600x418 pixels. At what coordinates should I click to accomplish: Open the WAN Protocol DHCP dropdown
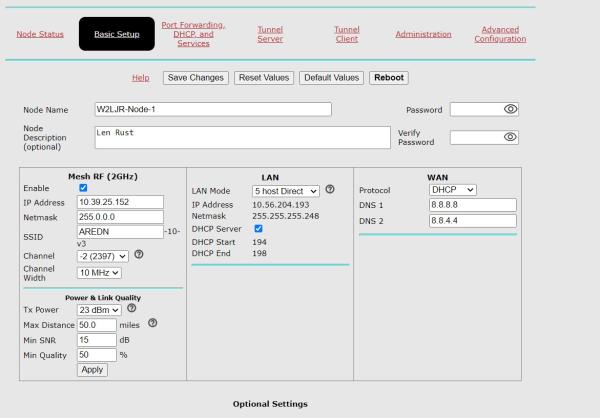click(x=453, y=190)
